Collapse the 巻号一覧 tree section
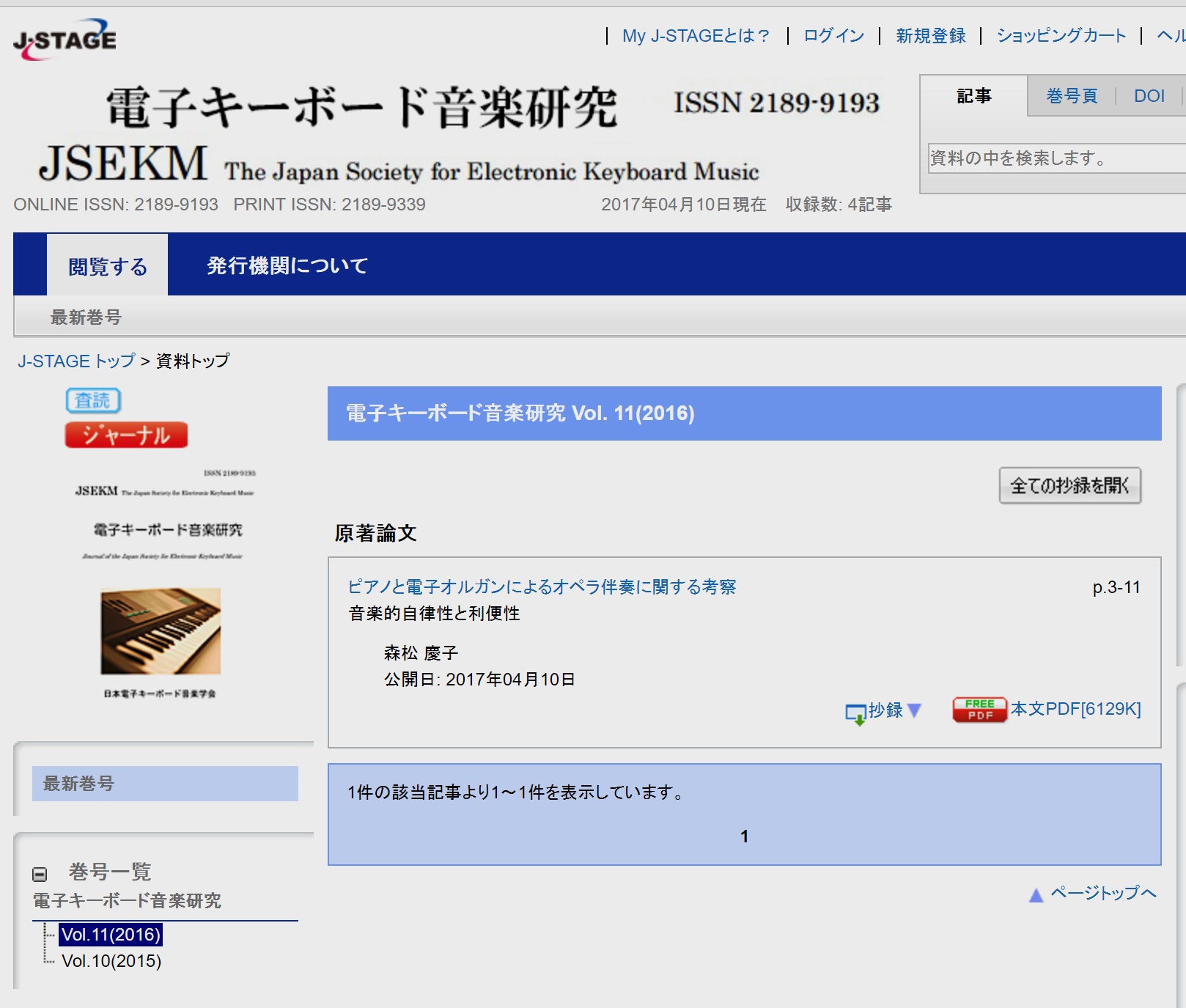 [x=40, y=874]
